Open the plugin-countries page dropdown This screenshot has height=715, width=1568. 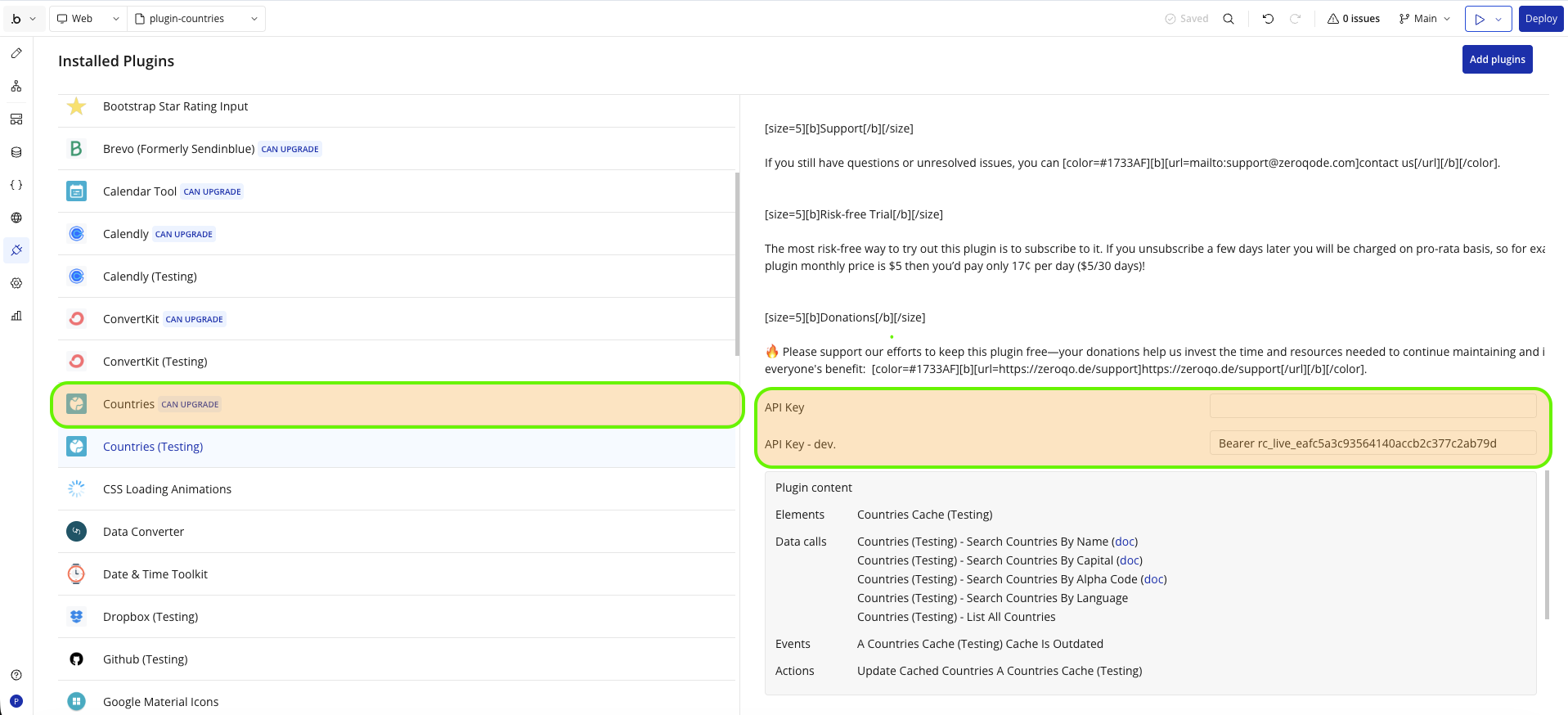click(196, 19)
